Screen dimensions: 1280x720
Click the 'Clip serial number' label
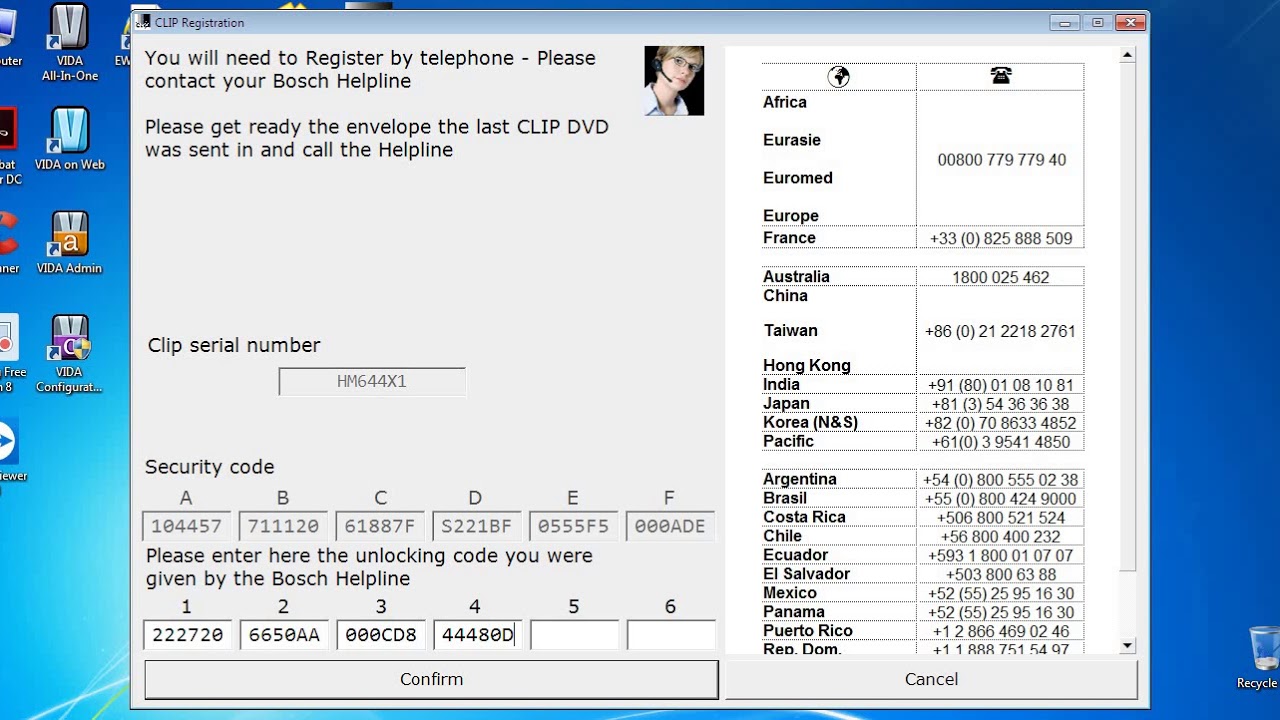[234, 345]
